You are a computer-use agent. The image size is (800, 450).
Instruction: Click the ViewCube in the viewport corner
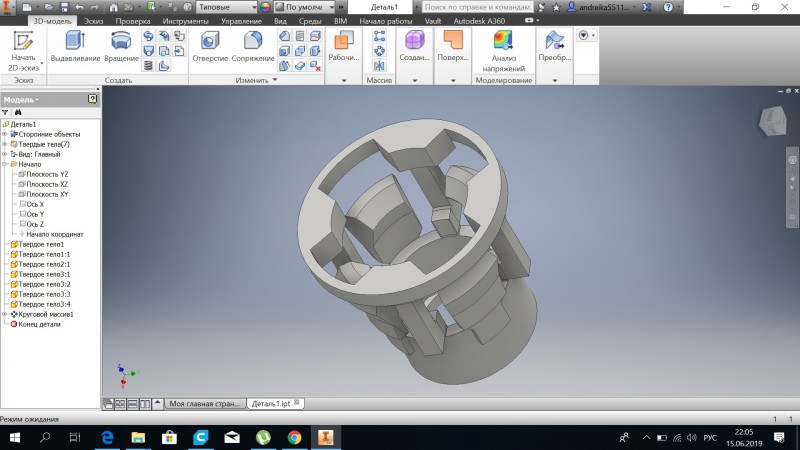pos(773,121)
